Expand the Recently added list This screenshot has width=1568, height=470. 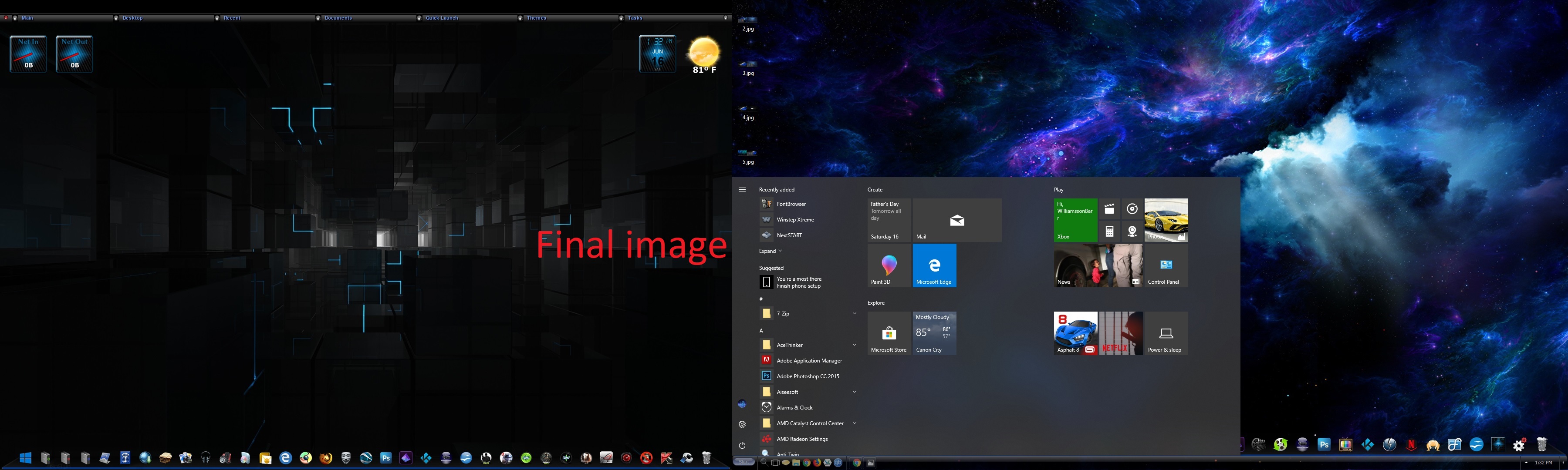tap(770, 251)
